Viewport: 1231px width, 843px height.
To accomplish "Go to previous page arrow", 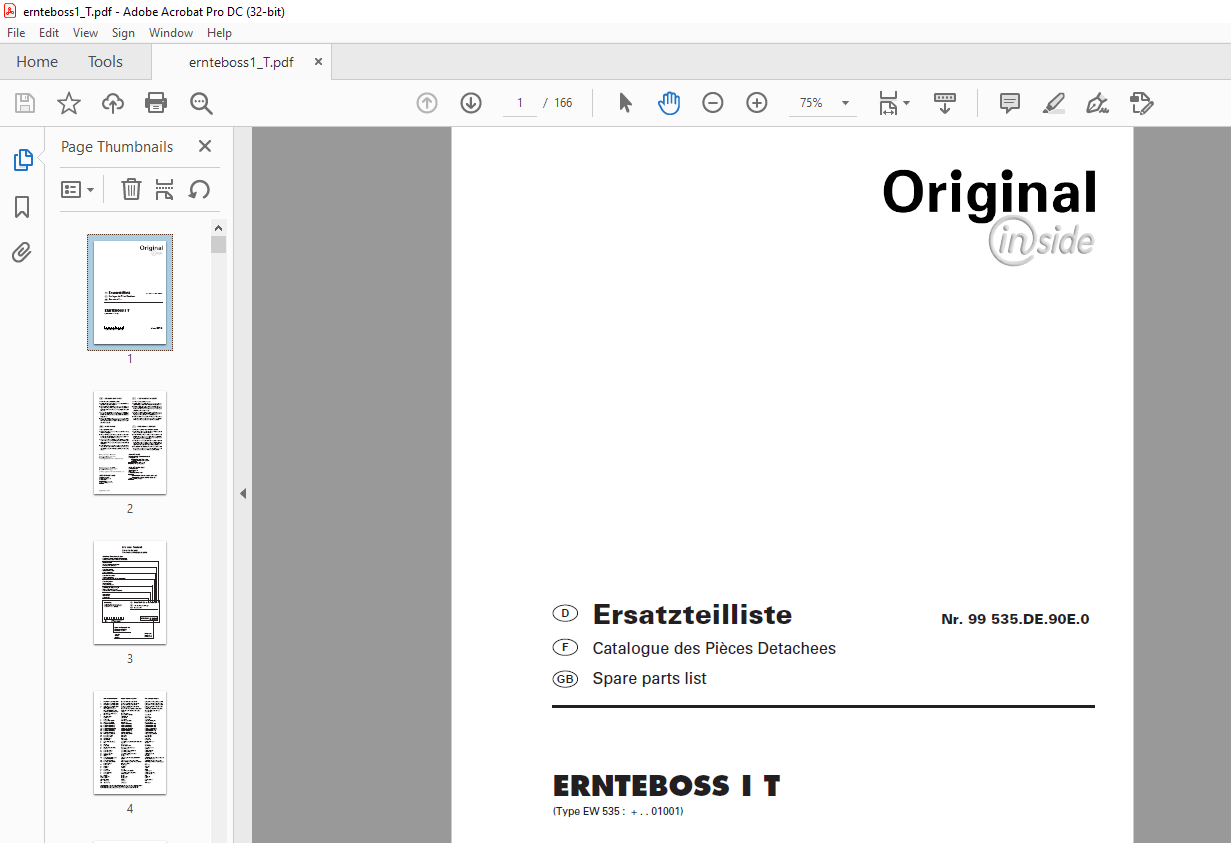I will [427, 103].
